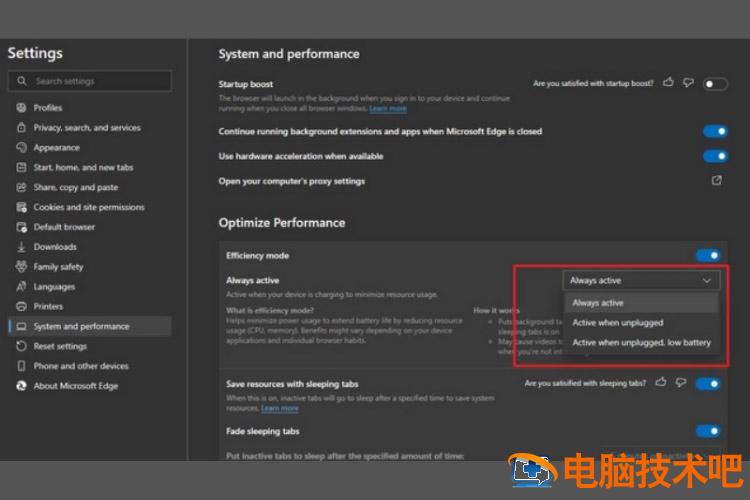The width and height of the screenshot is (750, 500).
Task: Click Learn more link under Startup boost
Action: tap(388, 109)
